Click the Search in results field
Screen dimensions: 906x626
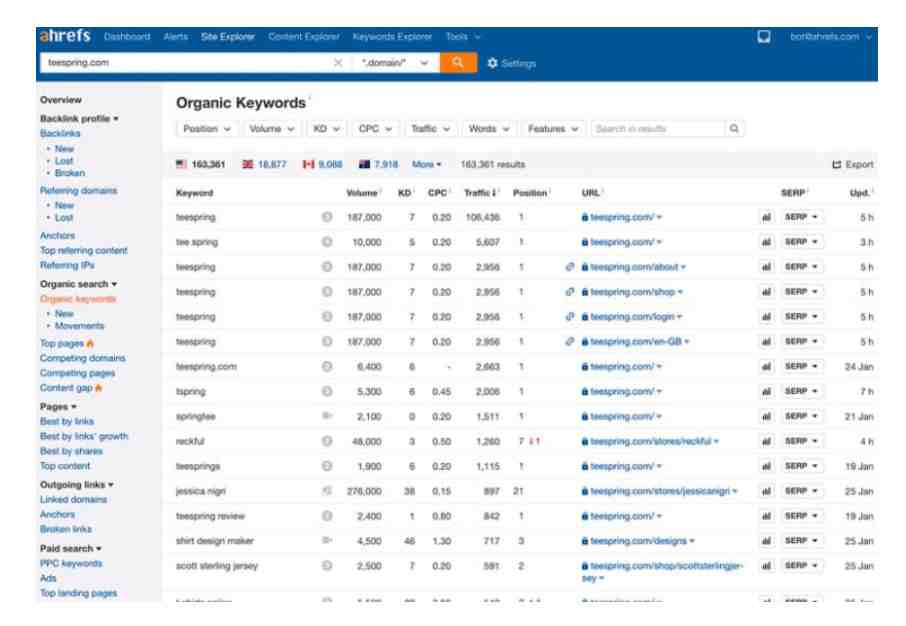pos(658,128)
